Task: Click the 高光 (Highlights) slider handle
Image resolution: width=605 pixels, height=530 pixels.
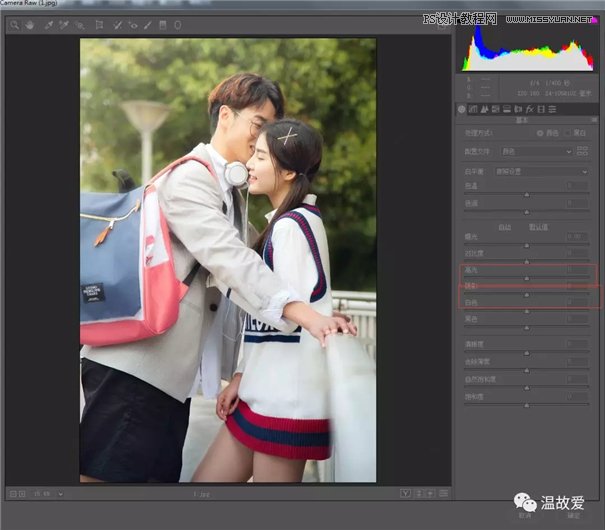Action: [x=527, y=278]
